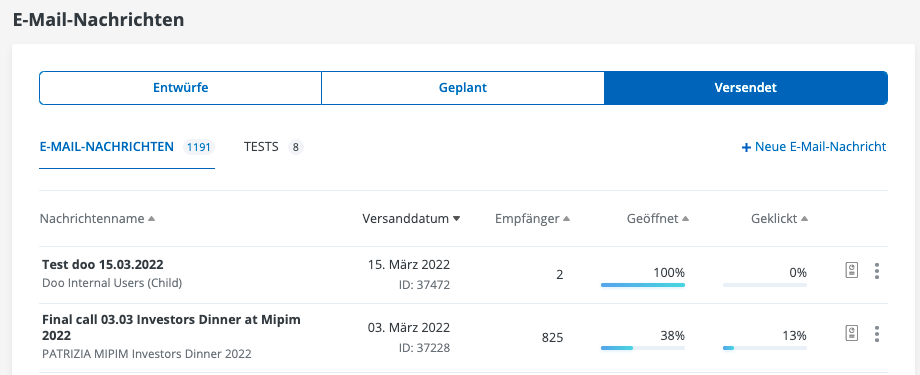Click the 13% clicked progress bar
This screenshot has width=920, height=375.
765,348
